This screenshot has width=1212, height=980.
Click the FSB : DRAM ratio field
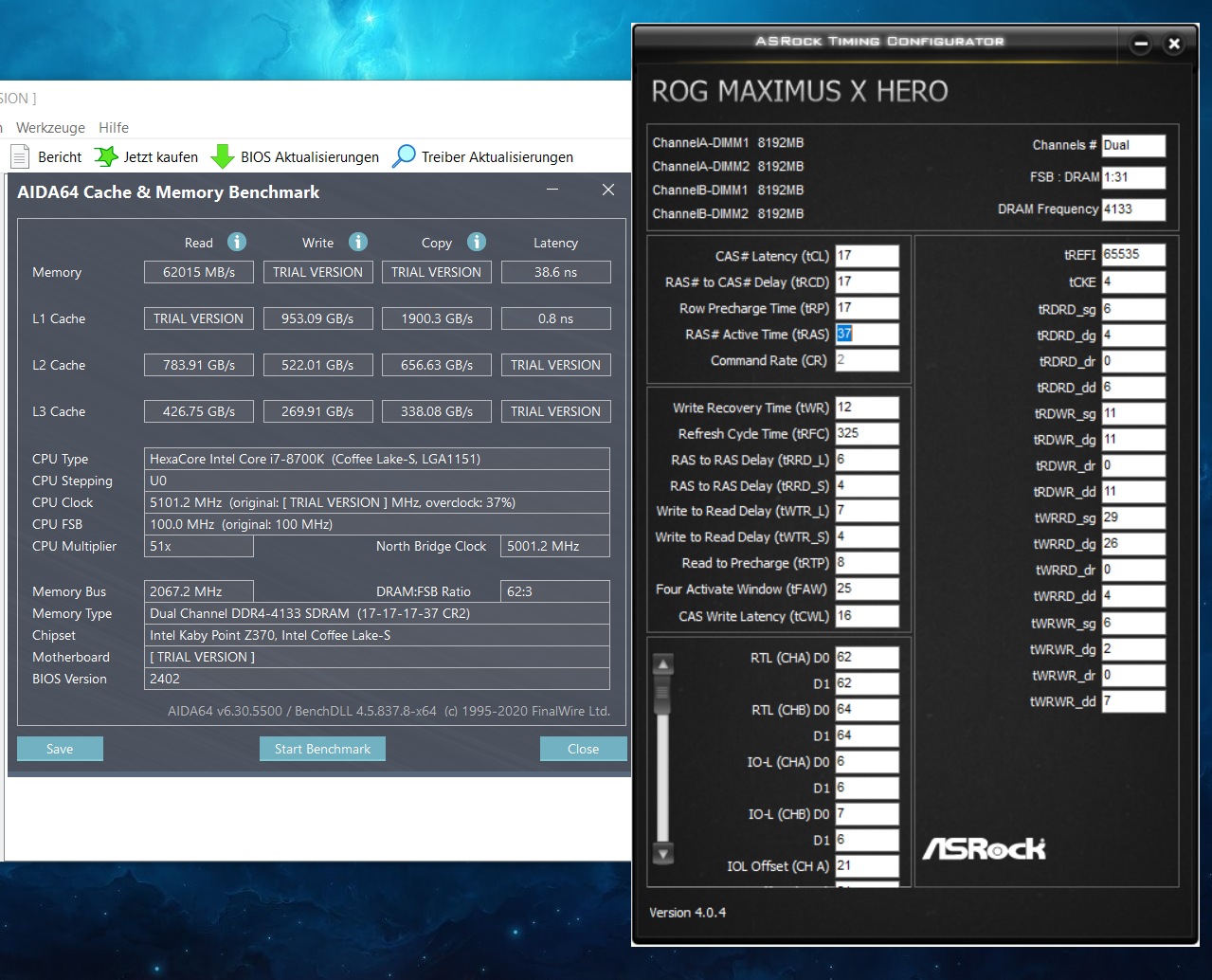(1133, 177)
